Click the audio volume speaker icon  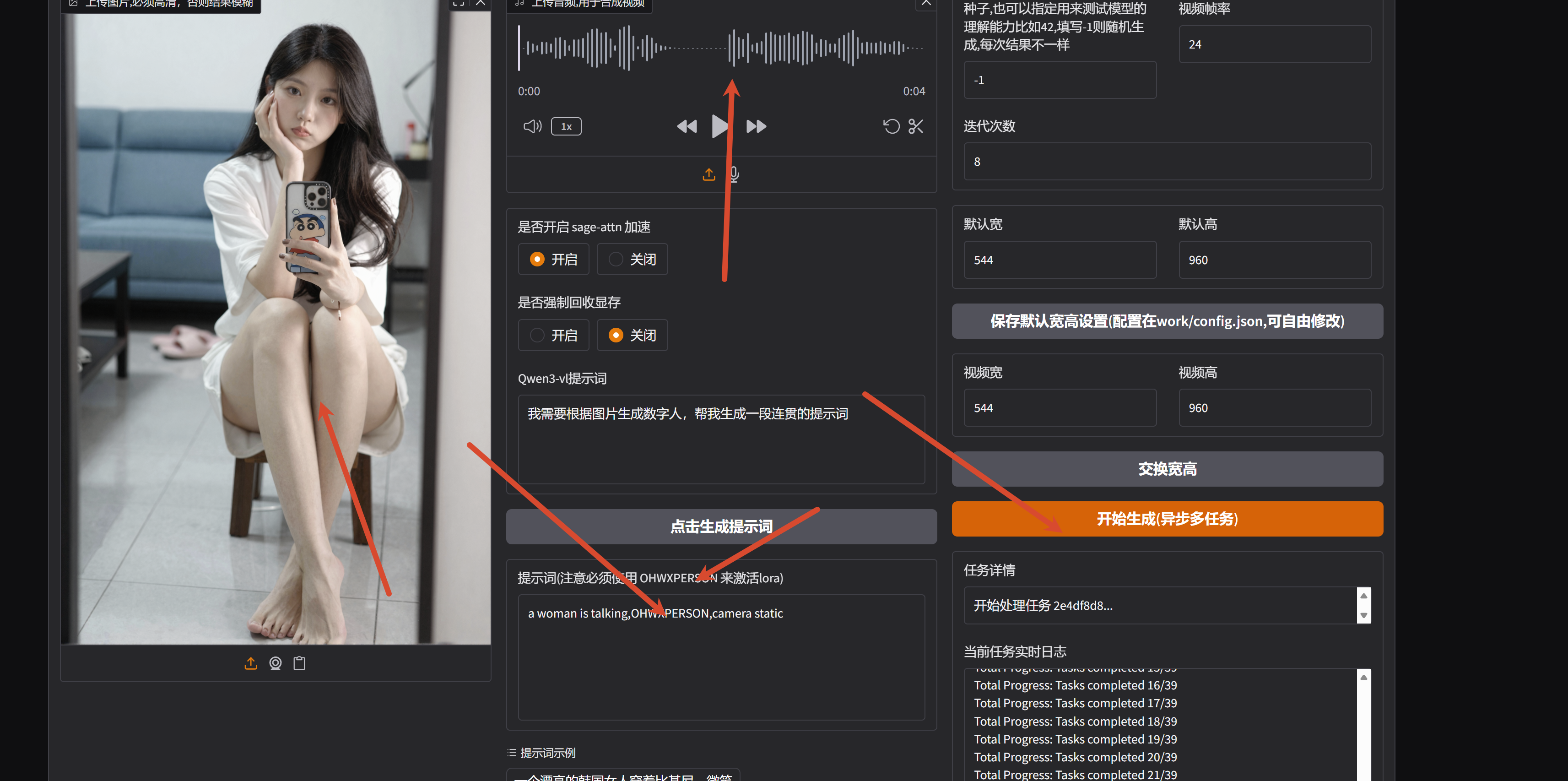532,126
